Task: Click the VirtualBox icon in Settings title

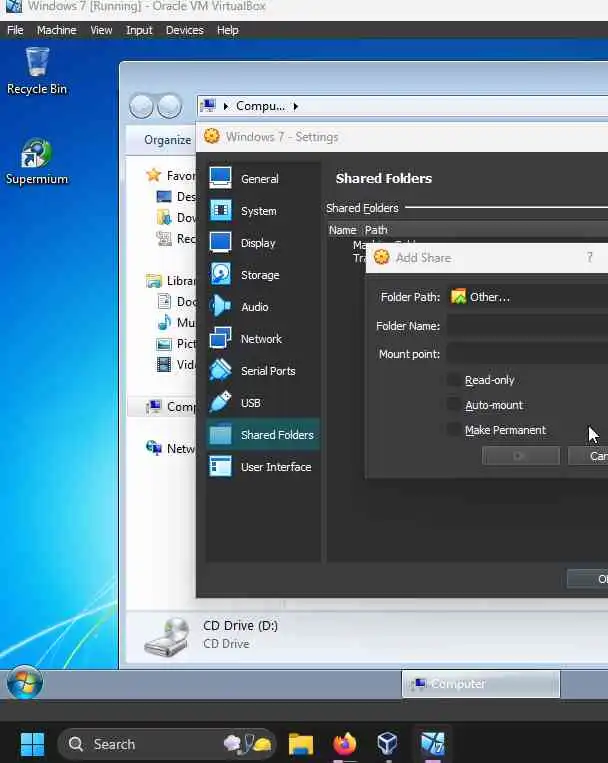Action: [x=212, y=136]
